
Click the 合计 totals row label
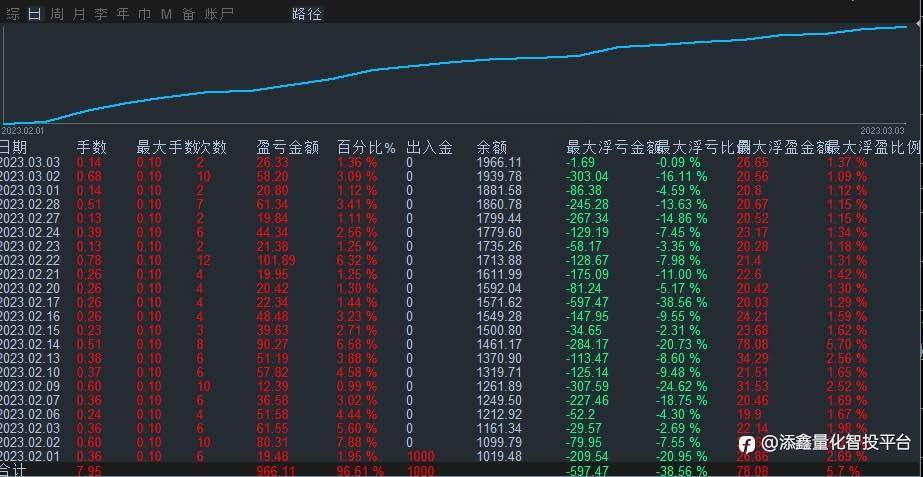[13, 471]
